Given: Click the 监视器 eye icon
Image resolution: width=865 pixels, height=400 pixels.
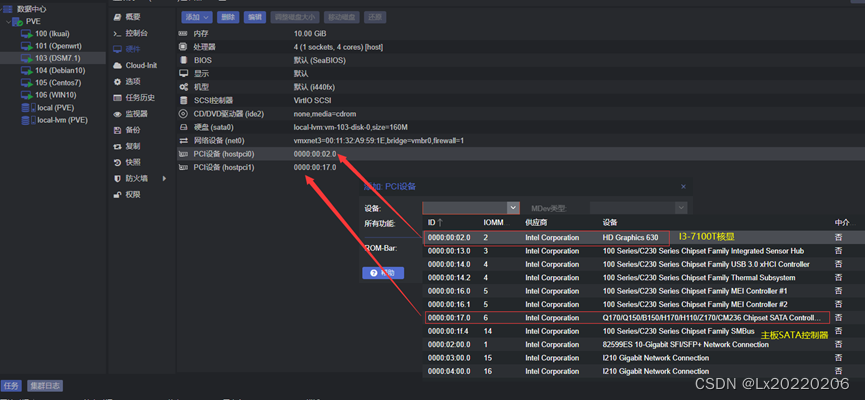Looking at the screenshot, I should point(117,114).
